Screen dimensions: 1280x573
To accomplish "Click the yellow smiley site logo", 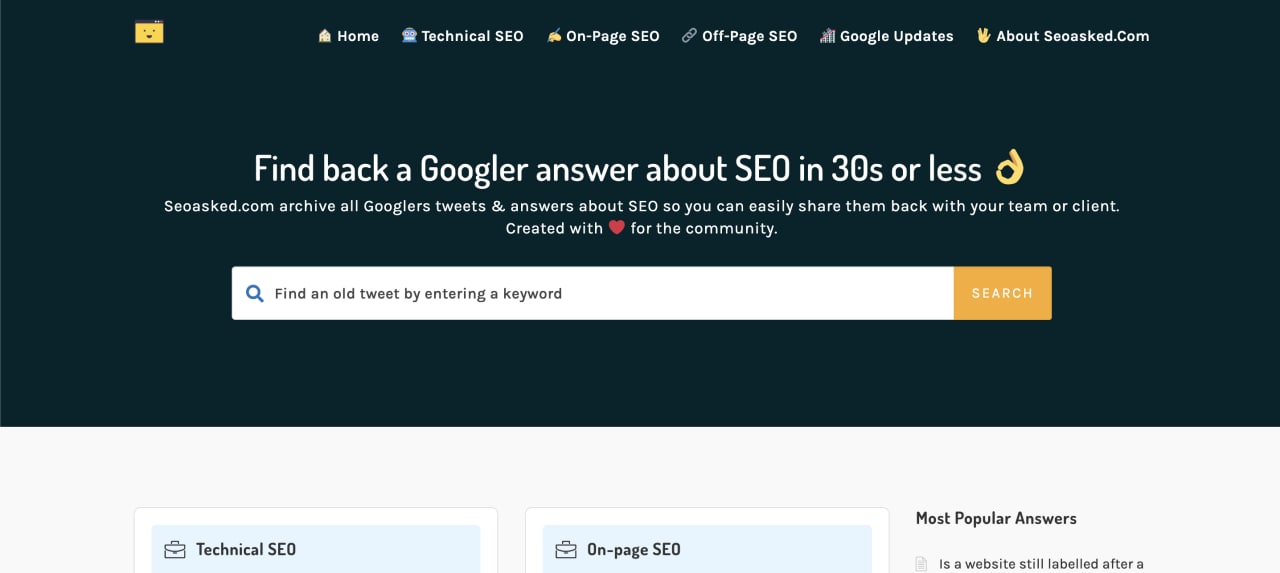I will click(x=149, y=31).
